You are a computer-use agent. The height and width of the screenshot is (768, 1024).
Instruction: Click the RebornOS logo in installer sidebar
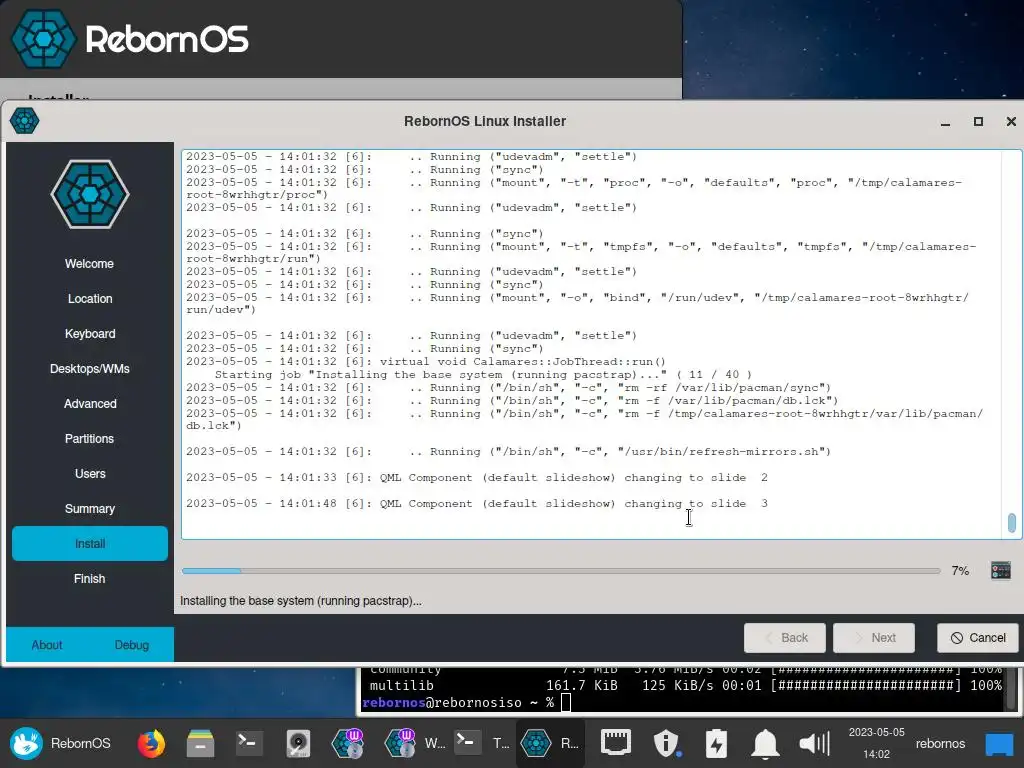90,195
